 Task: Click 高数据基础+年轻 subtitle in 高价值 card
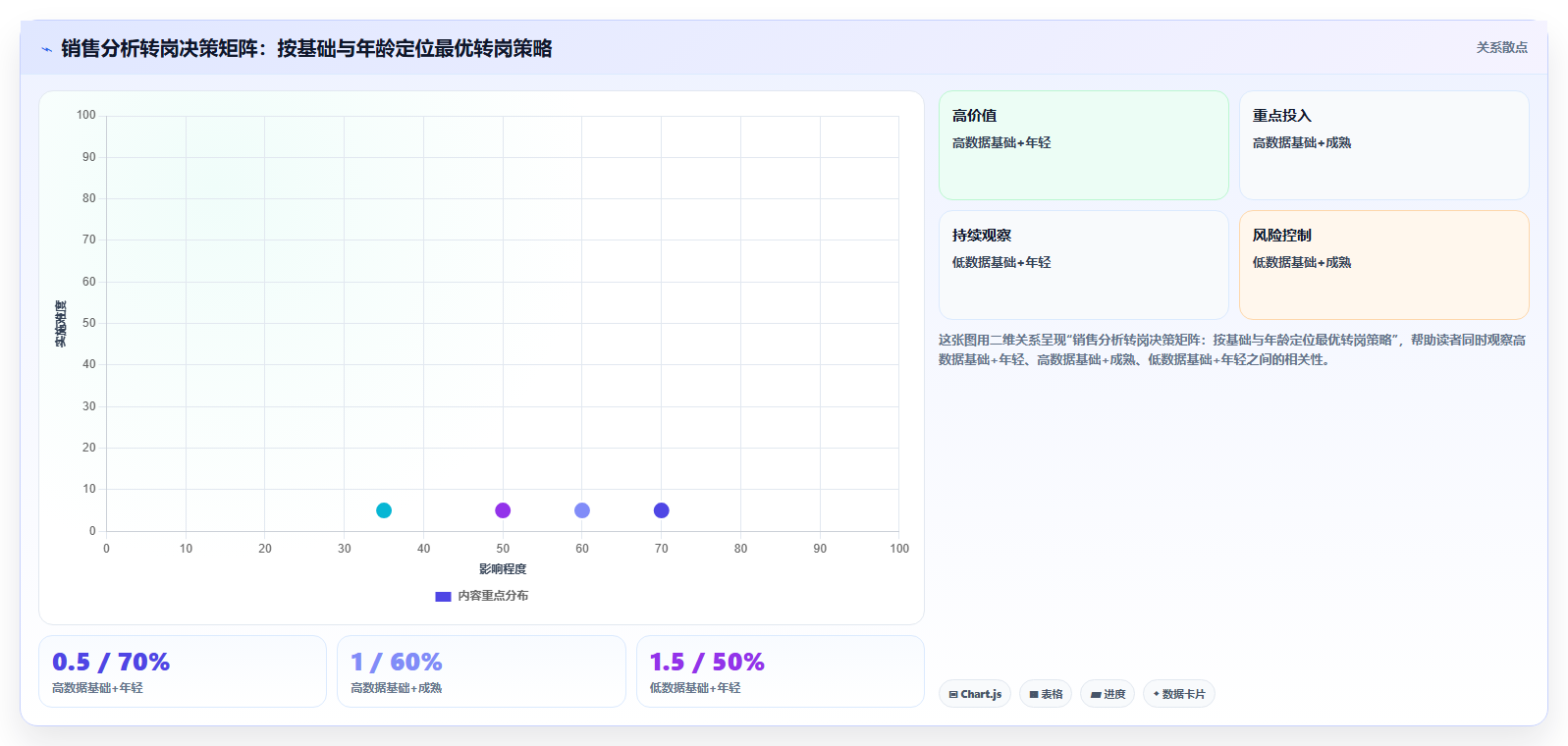tap(1001, 142)
